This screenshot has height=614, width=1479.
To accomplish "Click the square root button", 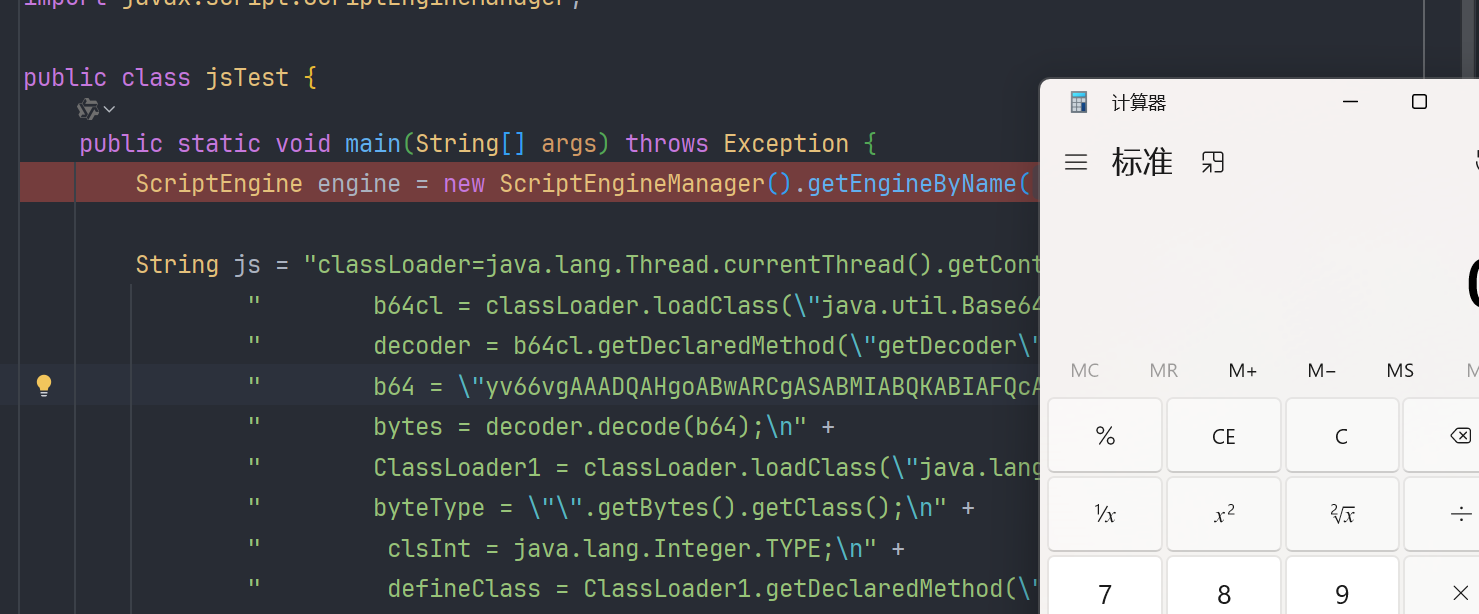I will [x=1342, y=514].
